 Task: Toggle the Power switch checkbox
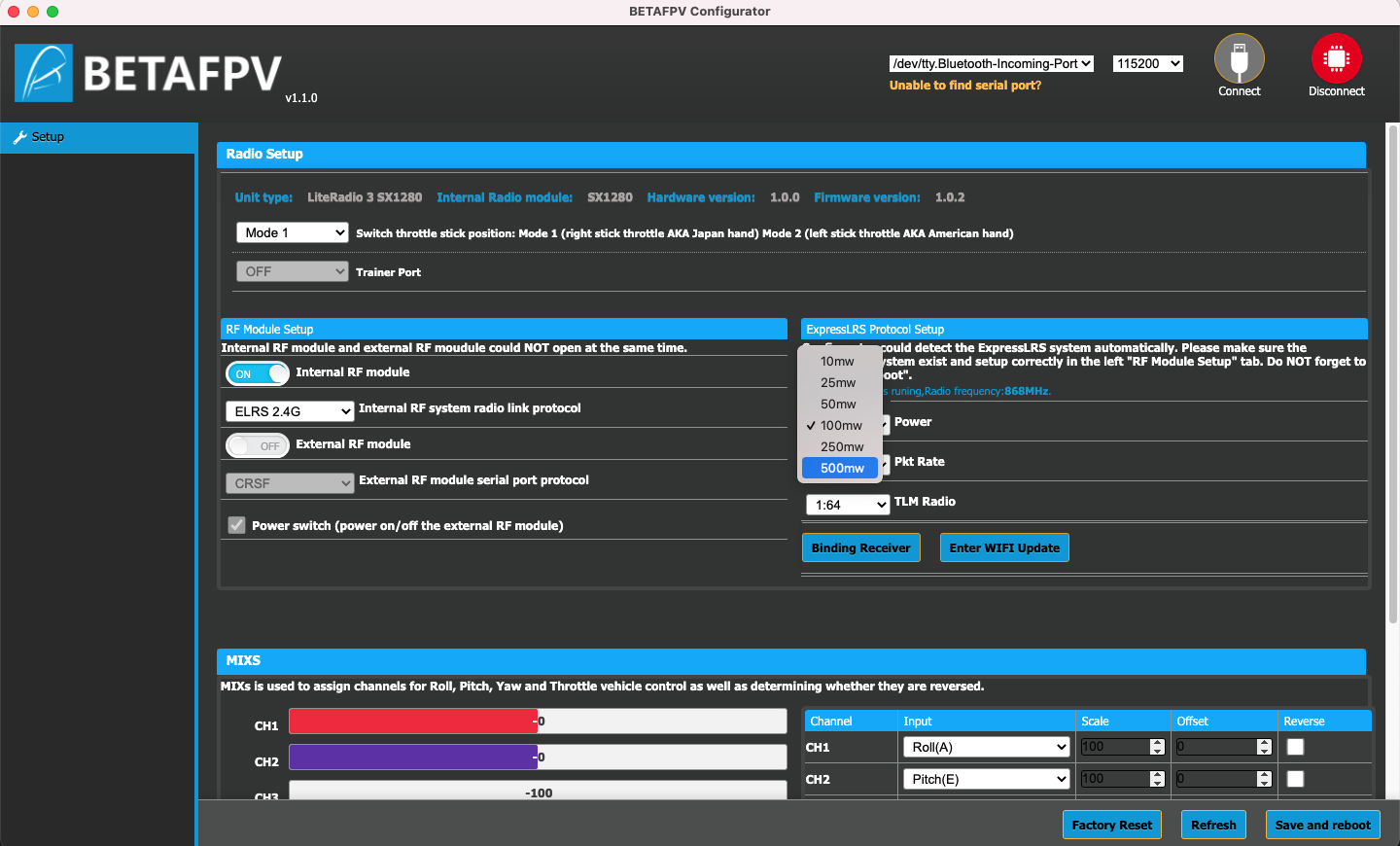pyautogui.click(x=236, y=525)
